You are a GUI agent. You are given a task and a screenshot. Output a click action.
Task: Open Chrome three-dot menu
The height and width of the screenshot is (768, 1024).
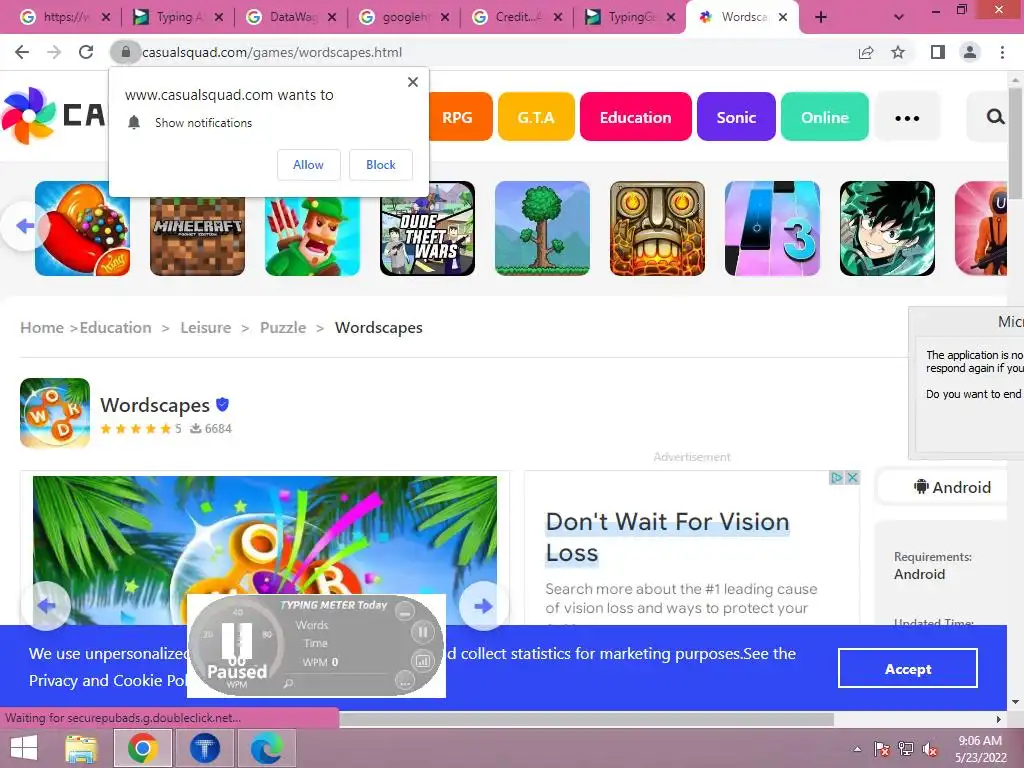(1002, 52)
